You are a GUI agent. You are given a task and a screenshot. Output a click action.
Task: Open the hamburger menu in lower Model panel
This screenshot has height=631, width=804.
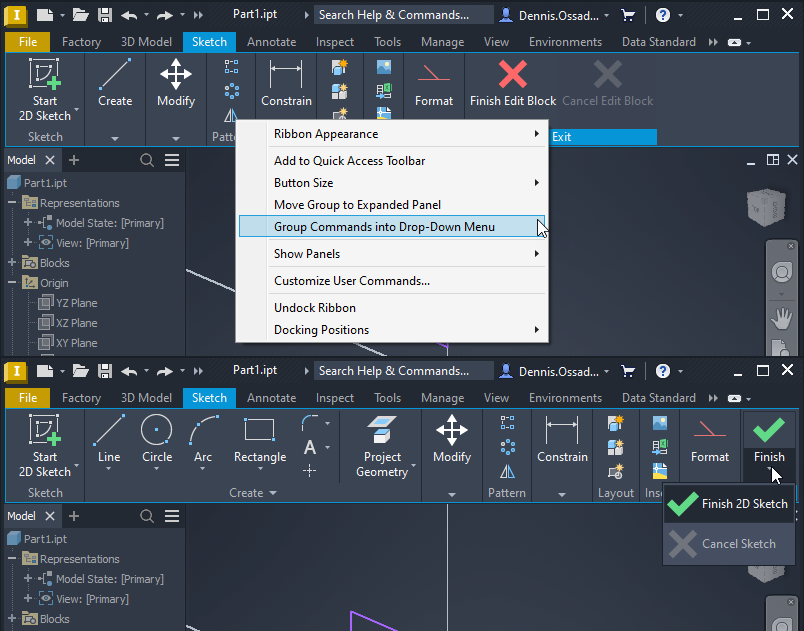pyautogui.click(x=172, y=516)
